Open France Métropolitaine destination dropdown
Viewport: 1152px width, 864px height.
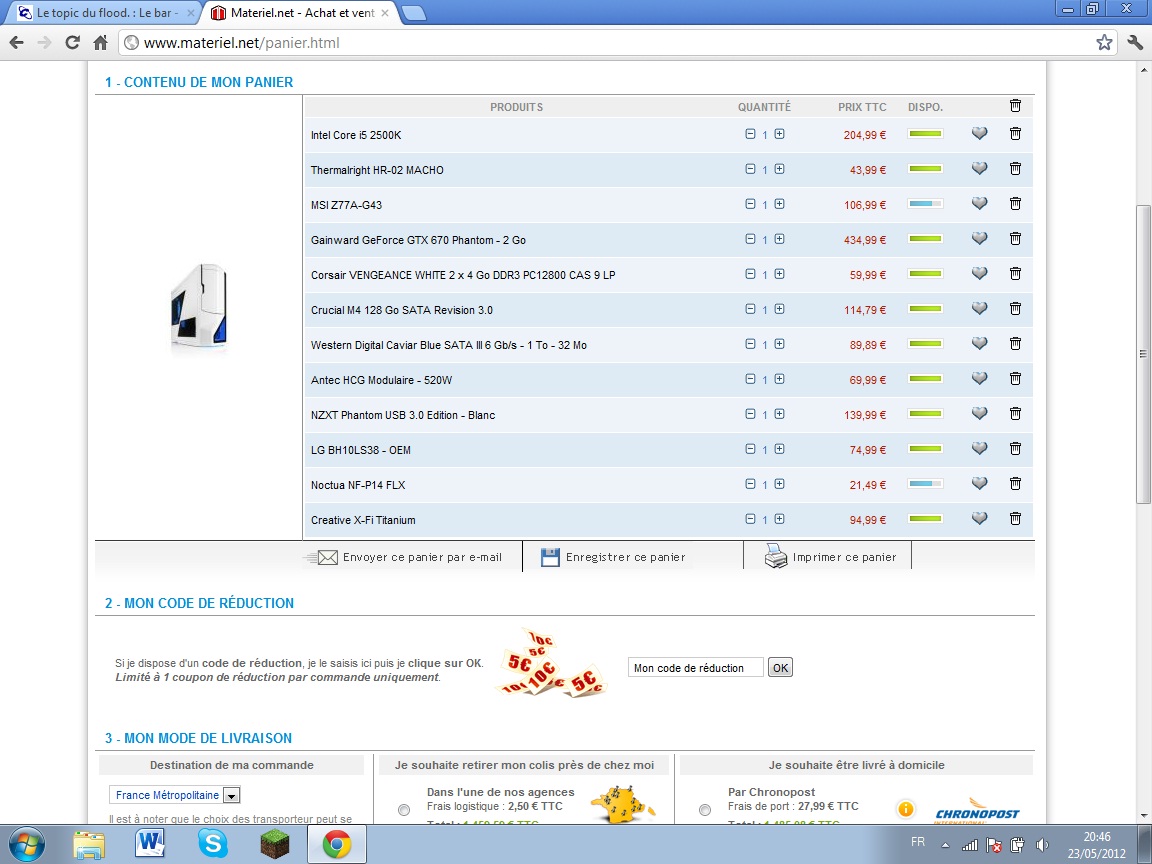pos(231,796)
